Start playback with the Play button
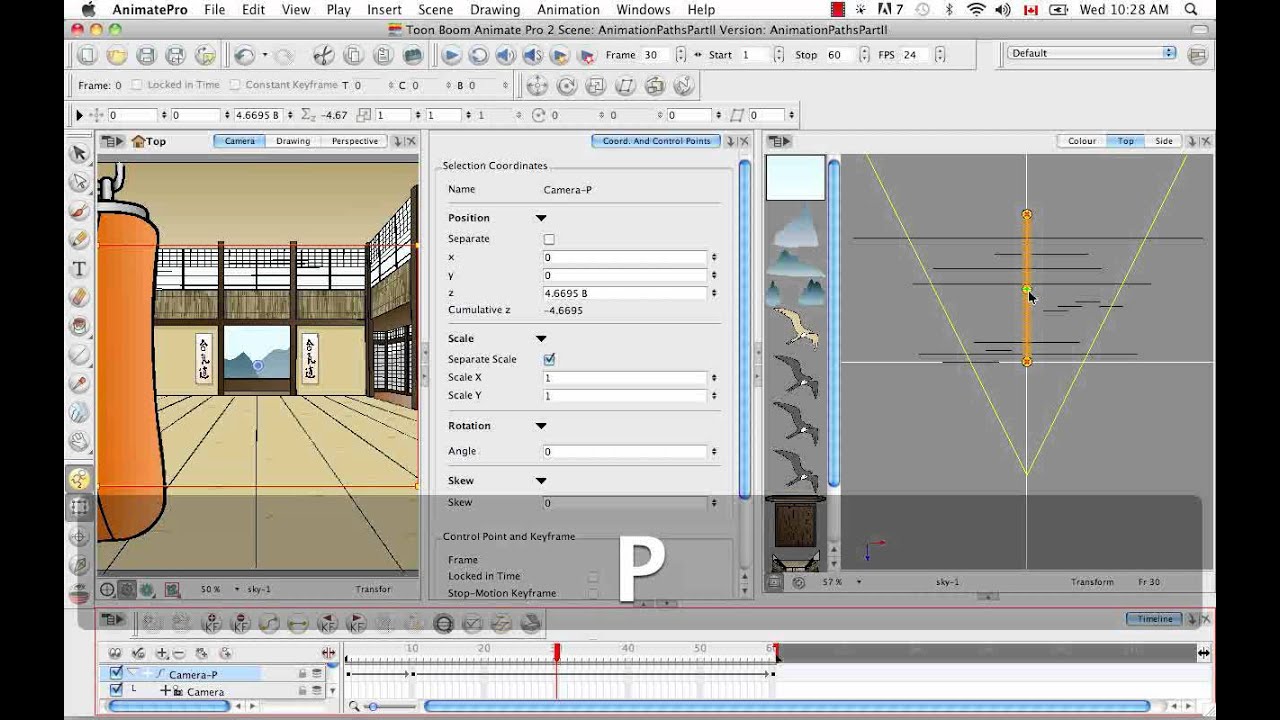 coord(451,55)
